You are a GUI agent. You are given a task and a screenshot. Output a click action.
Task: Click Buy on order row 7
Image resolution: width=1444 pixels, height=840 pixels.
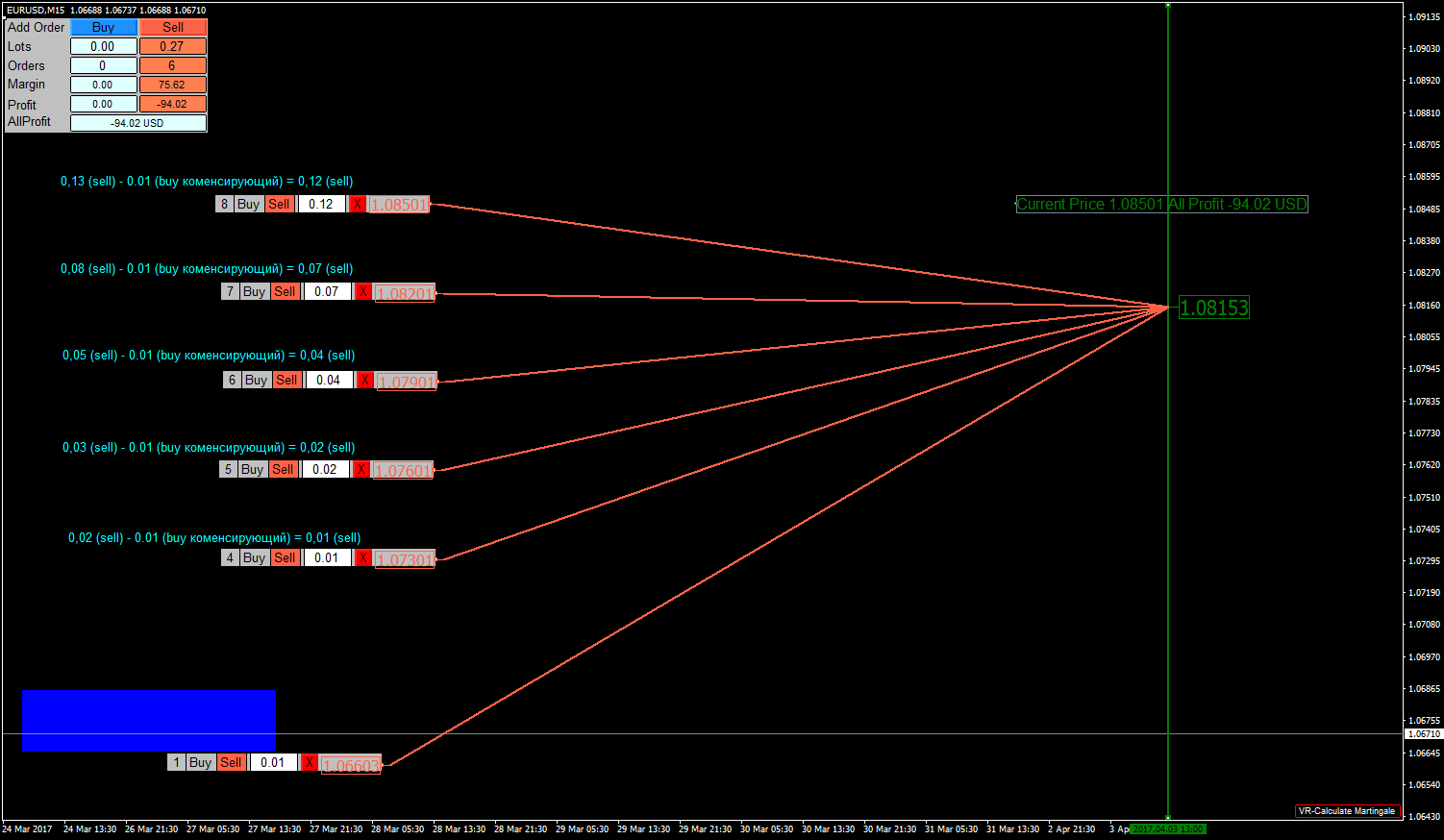click(255, 291)
